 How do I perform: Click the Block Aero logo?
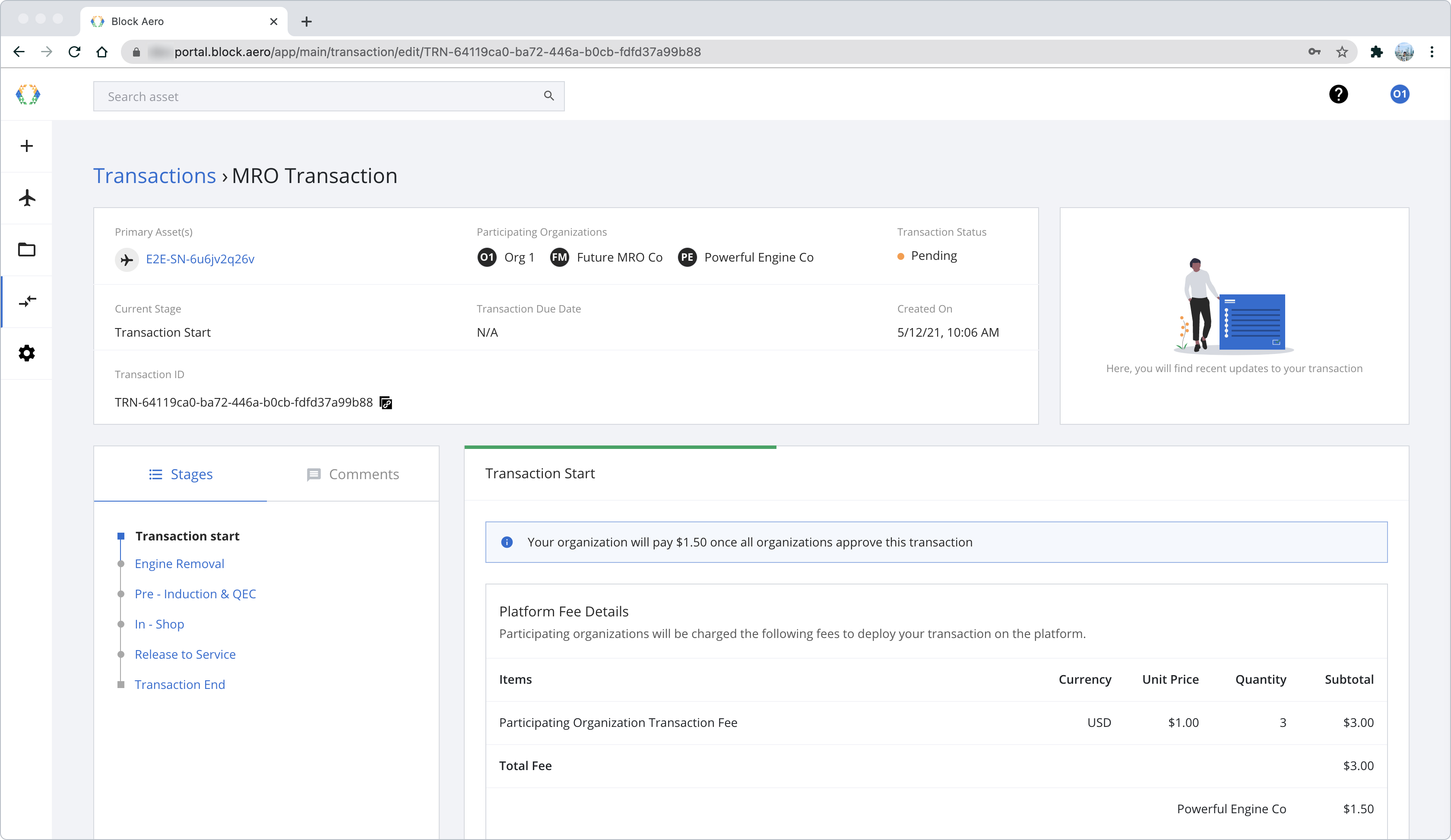pyautogui.click(x=28, y=95)
